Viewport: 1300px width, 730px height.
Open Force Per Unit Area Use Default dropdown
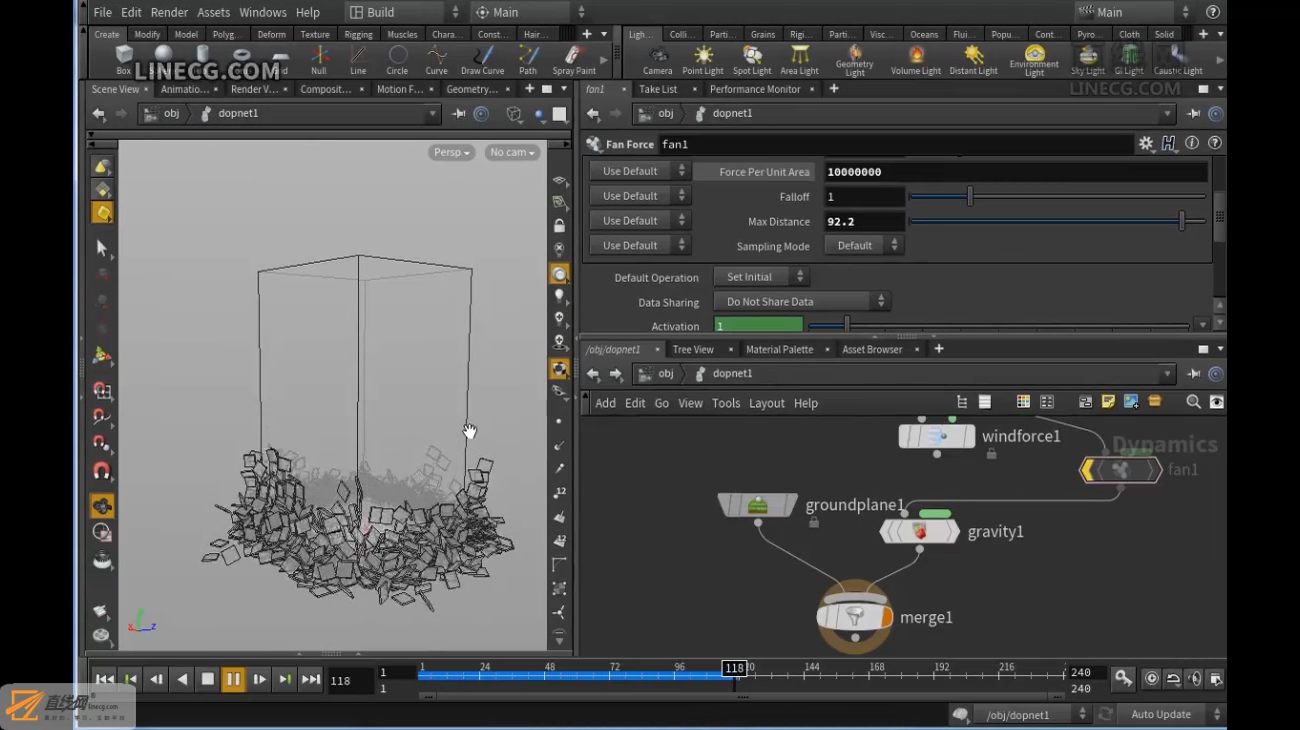coord(639,171)
